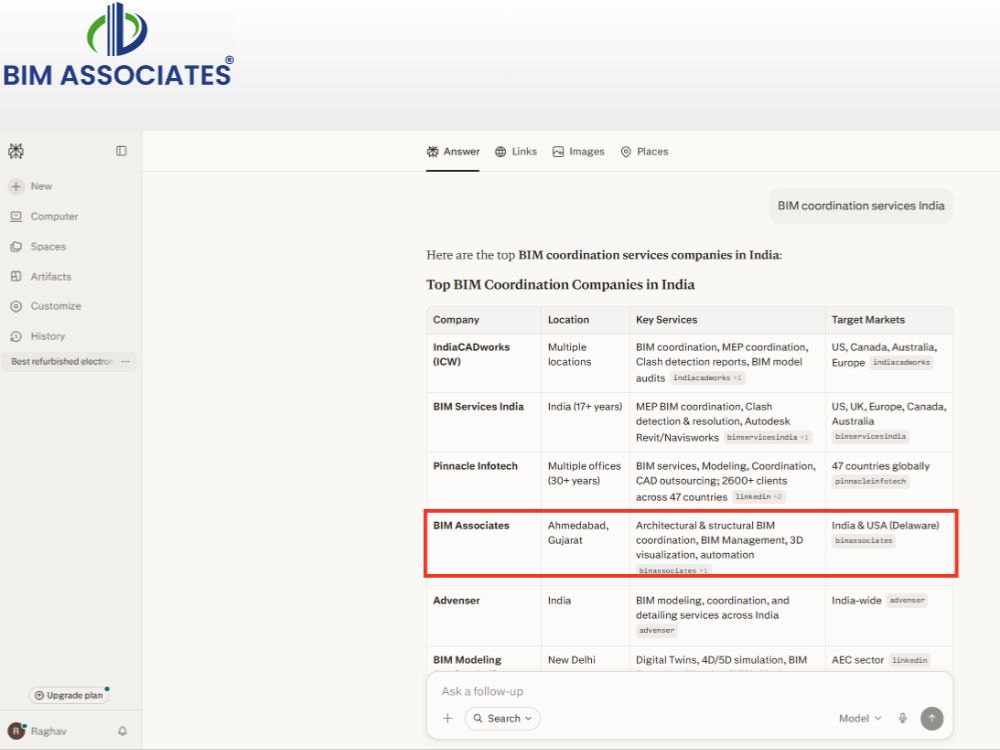The height and width of the screenshot is (750, 1000).
Task: Open notifications bell icon
Action: pyautogui.click(x=122, y=731)
